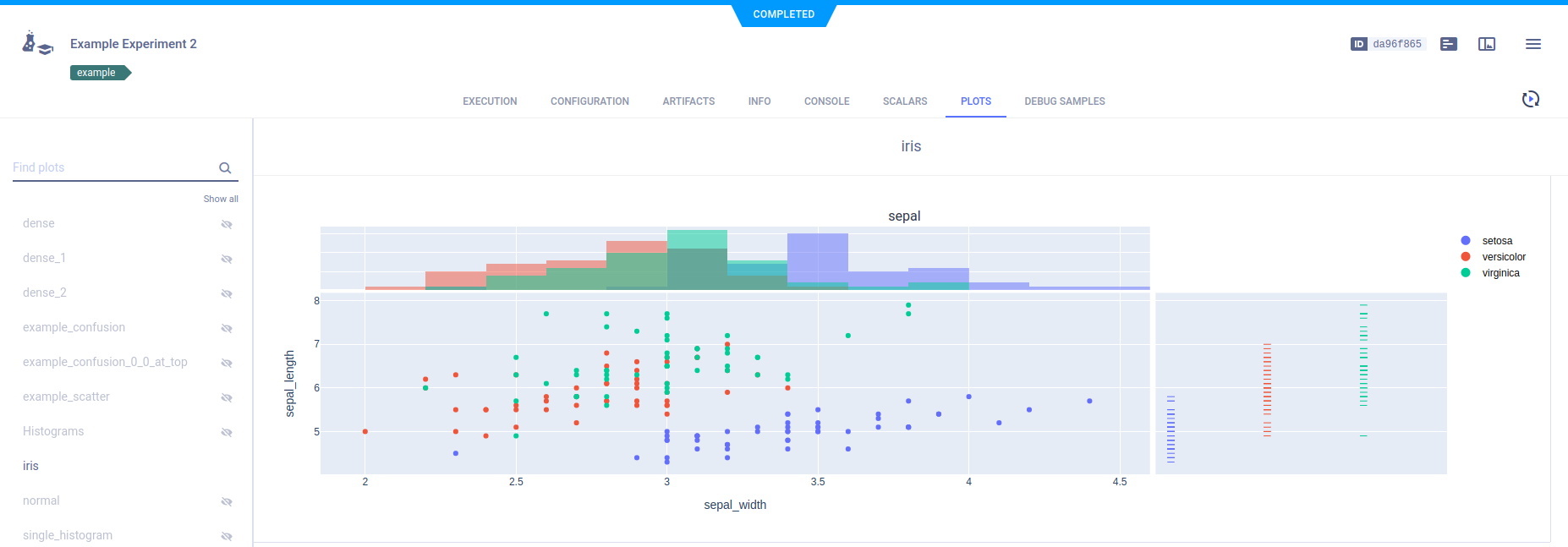This screenshot has height=547, width=1568.
Task: Click the details panel layout icon
Action: point(1487,44)
